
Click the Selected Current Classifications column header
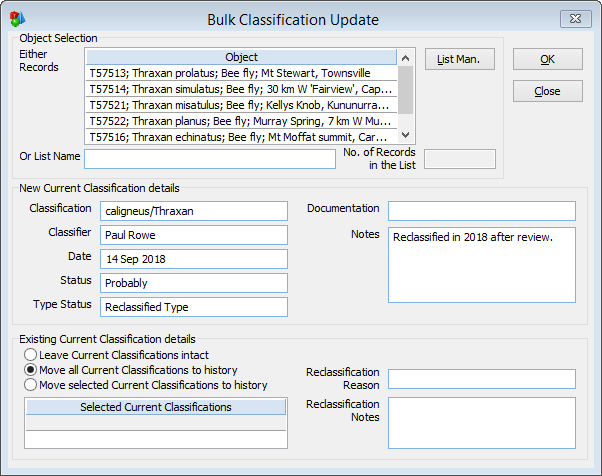pyautogui.click(x=156, y=407)
